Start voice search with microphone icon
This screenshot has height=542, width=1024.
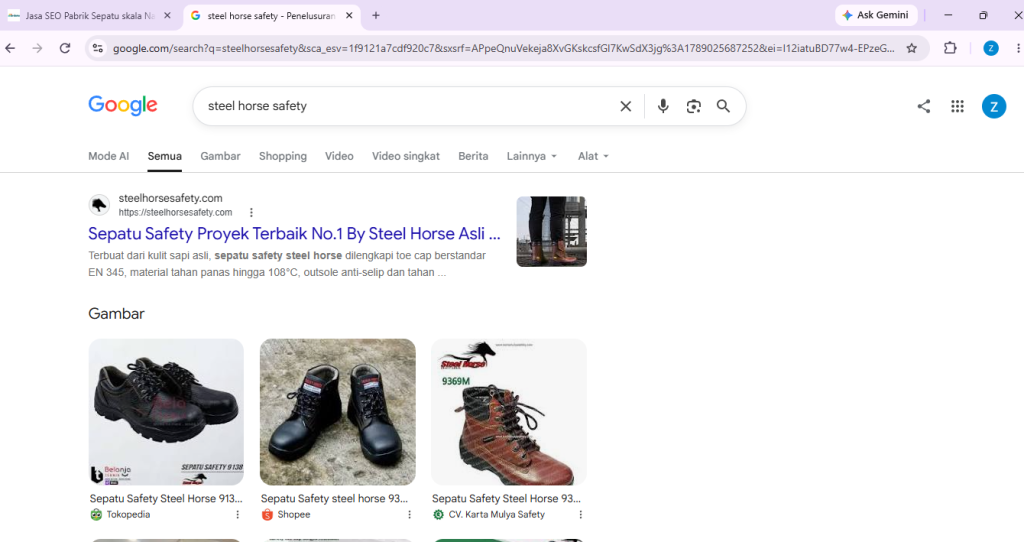(x=663, y=106)
